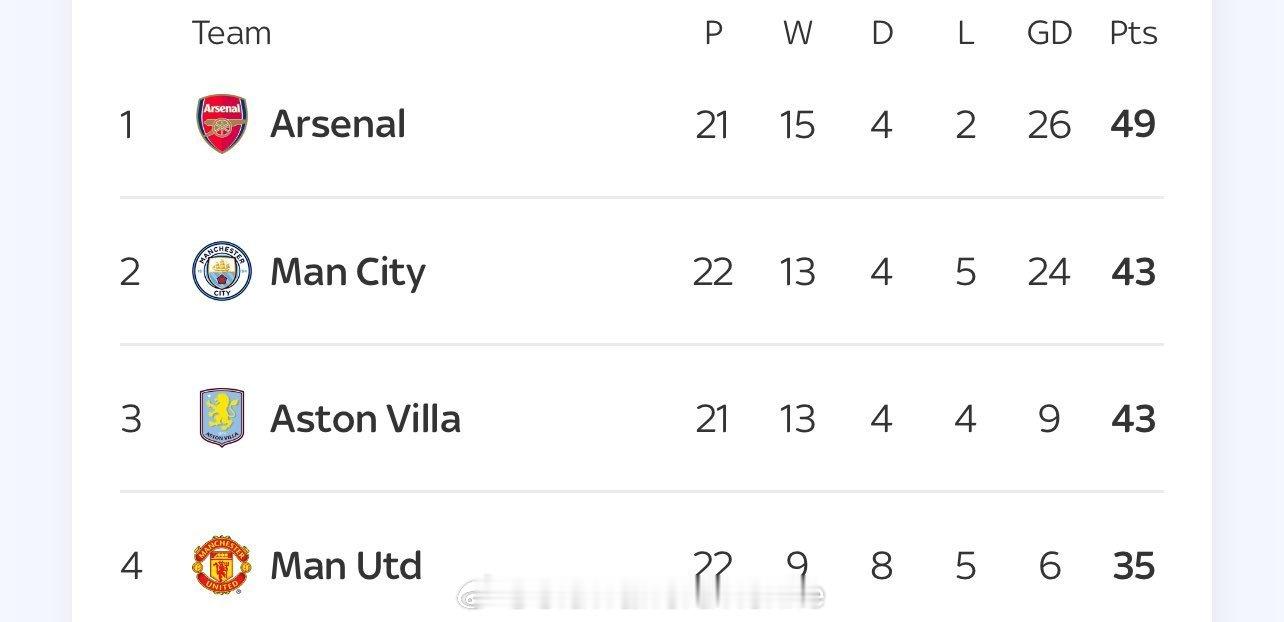This screenshot has height=622, width=1284.
Task: Click the Aston Villa club crest
Action: (x=222, y=418)
